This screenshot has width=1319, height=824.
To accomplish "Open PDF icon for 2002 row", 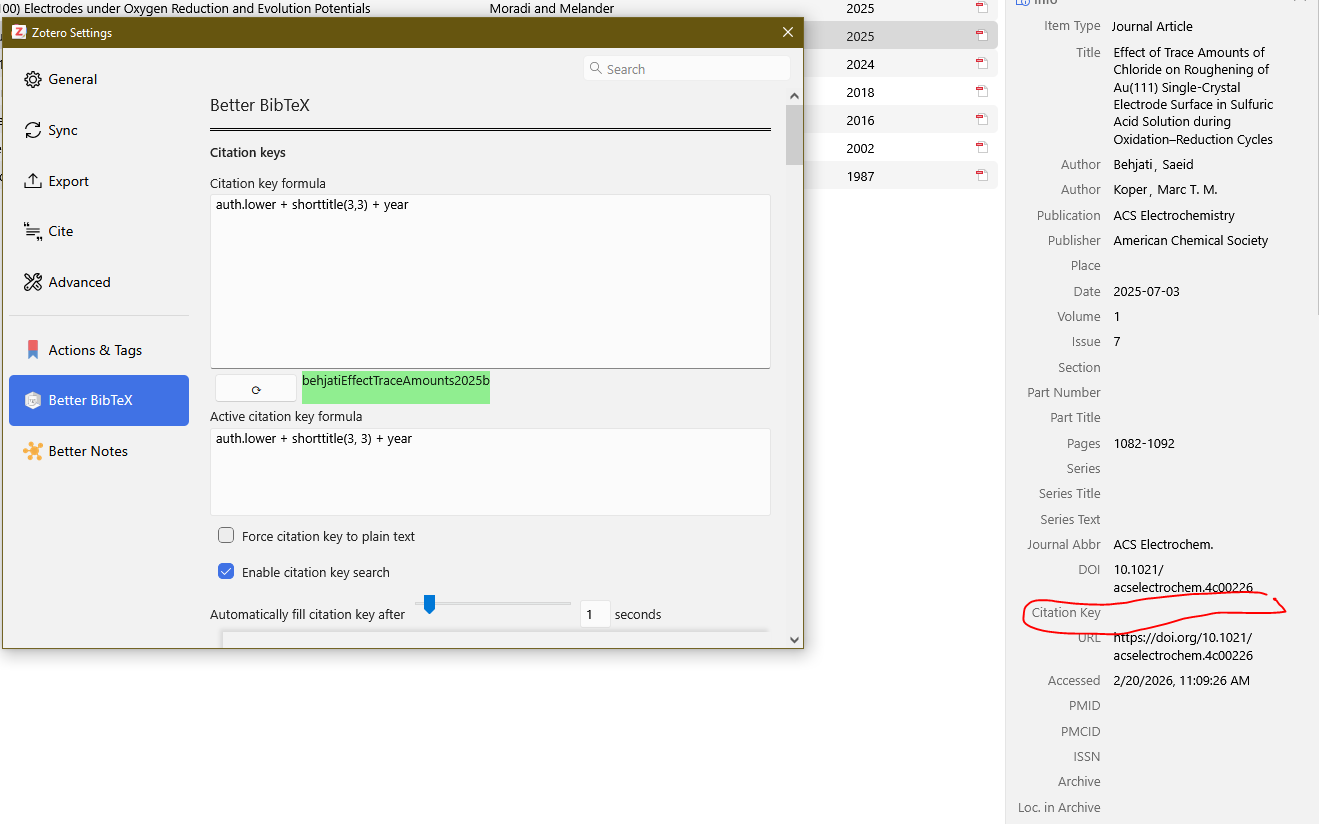I will (x=981, y=148).
